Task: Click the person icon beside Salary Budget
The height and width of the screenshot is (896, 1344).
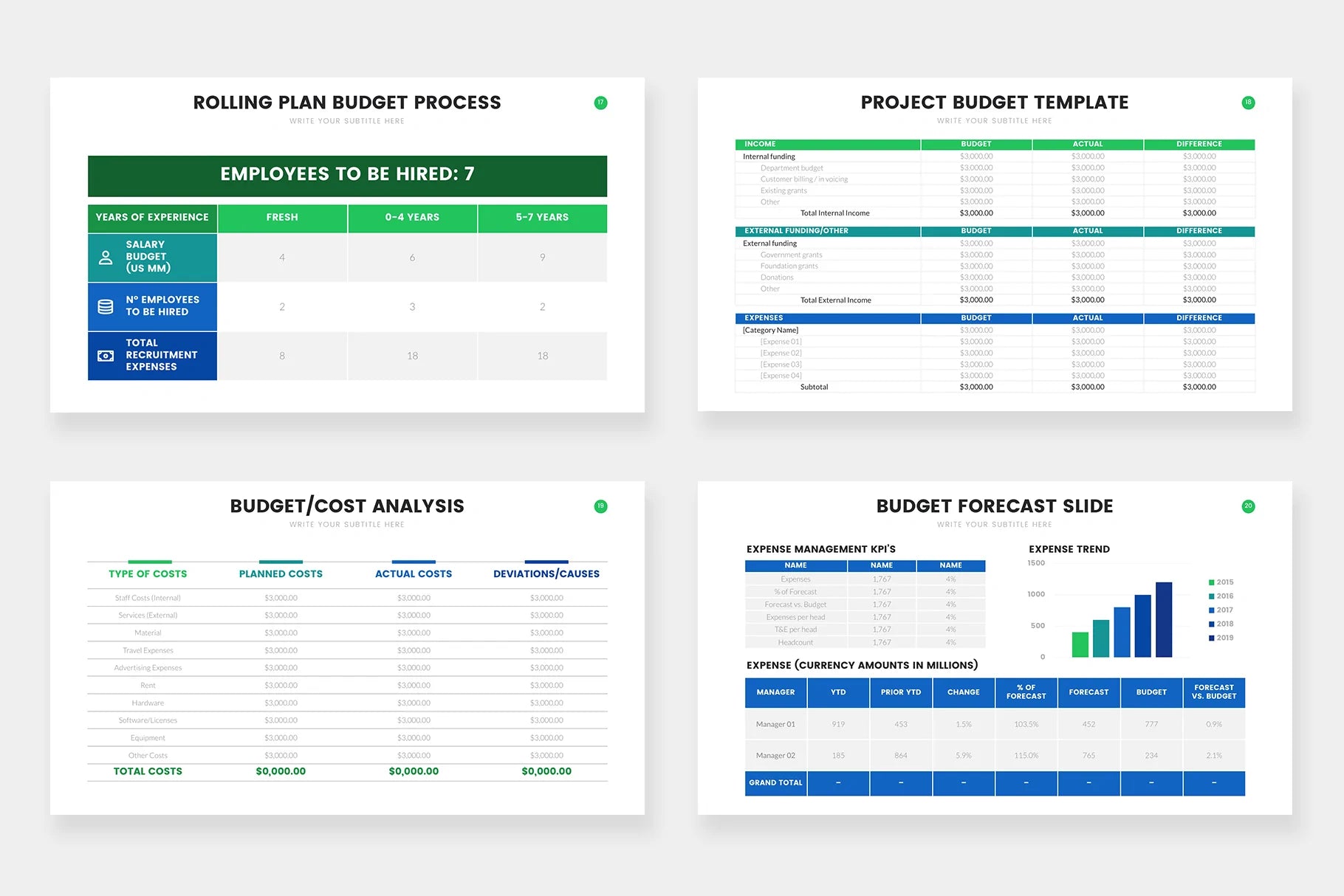Action: (106, 258)
